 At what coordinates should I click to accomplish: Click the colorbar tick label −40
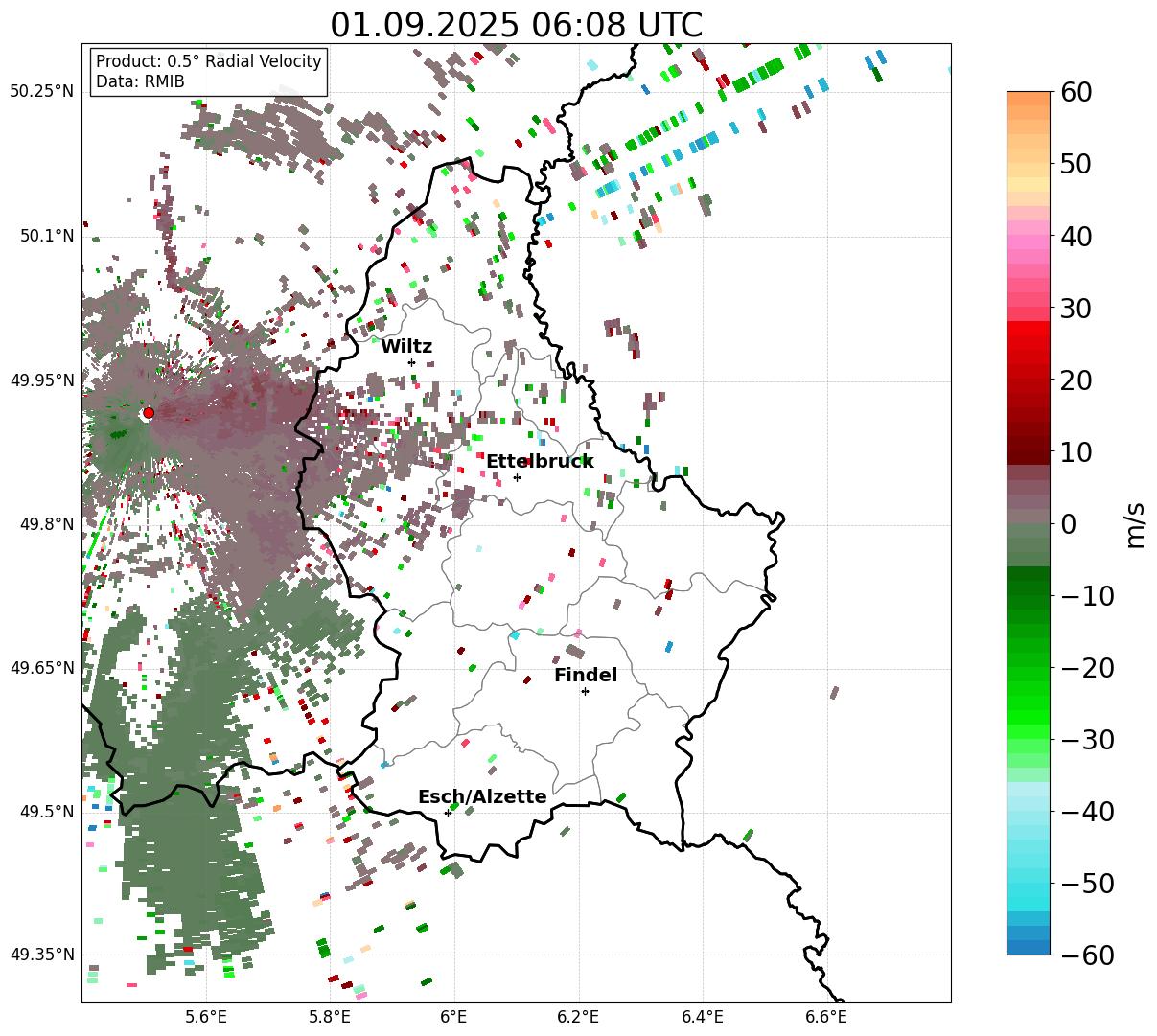1087,811
